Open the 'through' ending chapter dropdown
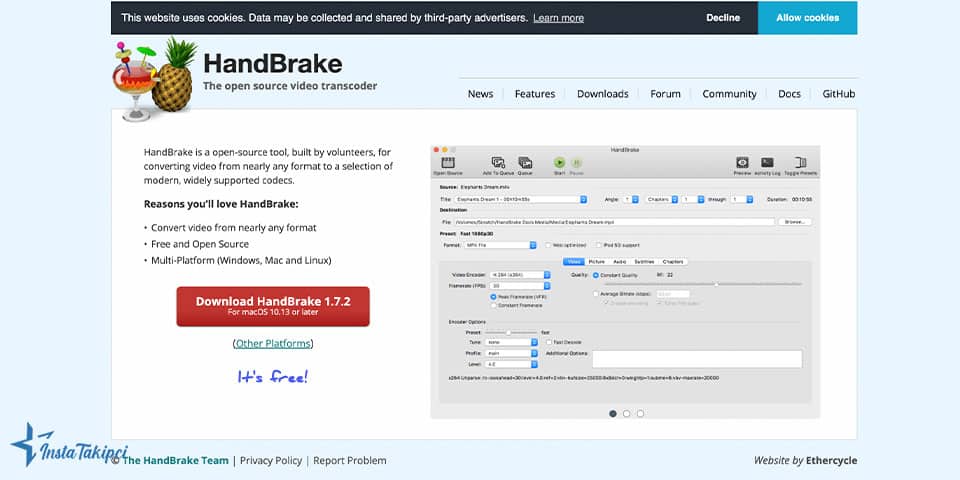 tap(741, 200)
